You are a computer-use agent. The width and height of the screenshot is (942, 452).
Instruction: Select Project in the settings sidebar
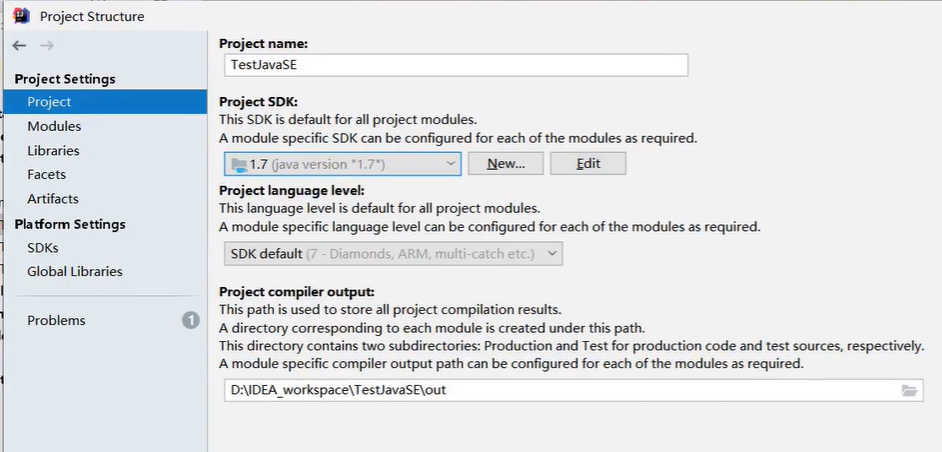coord(49,102)
